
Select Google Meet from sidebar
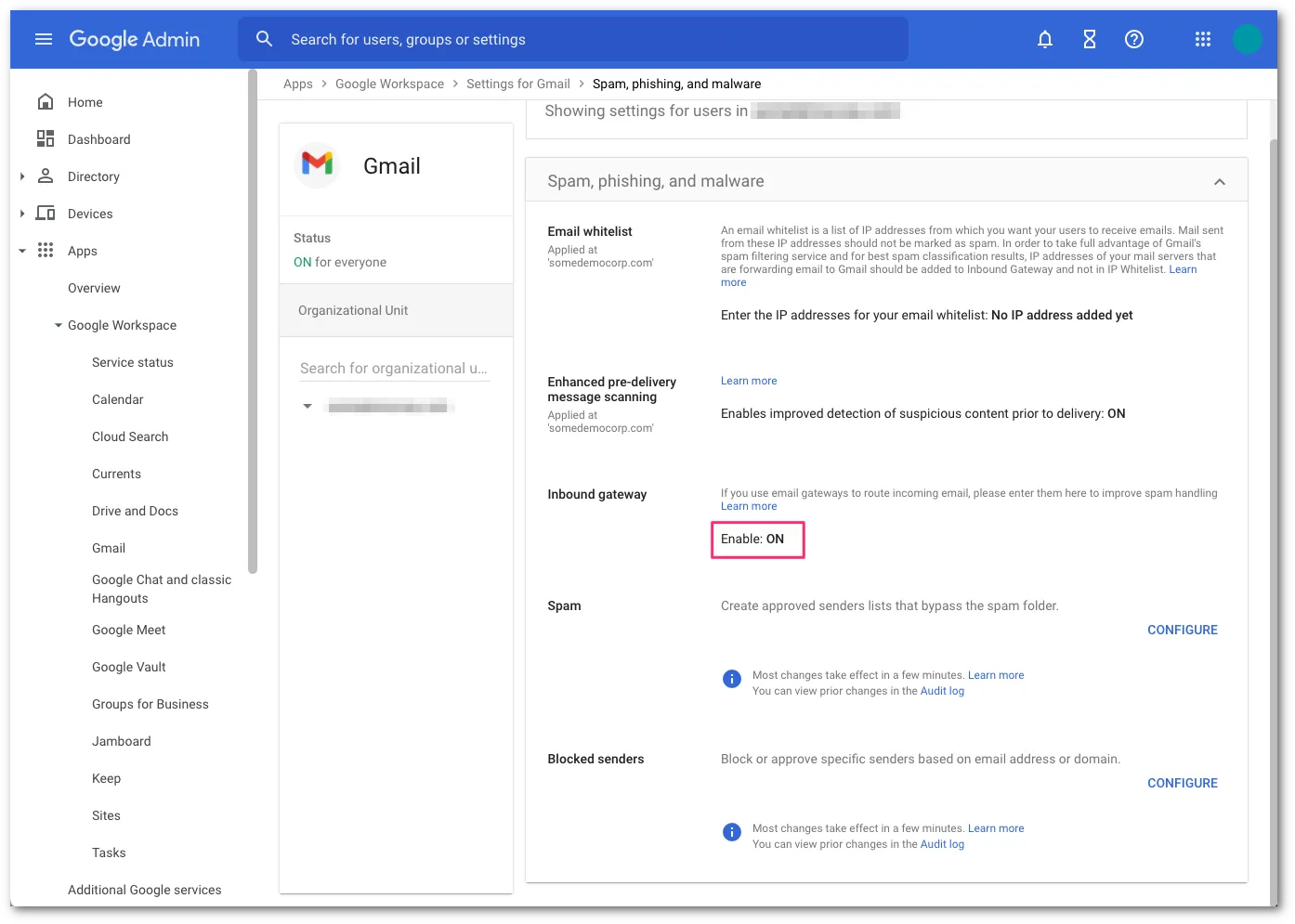128,630
